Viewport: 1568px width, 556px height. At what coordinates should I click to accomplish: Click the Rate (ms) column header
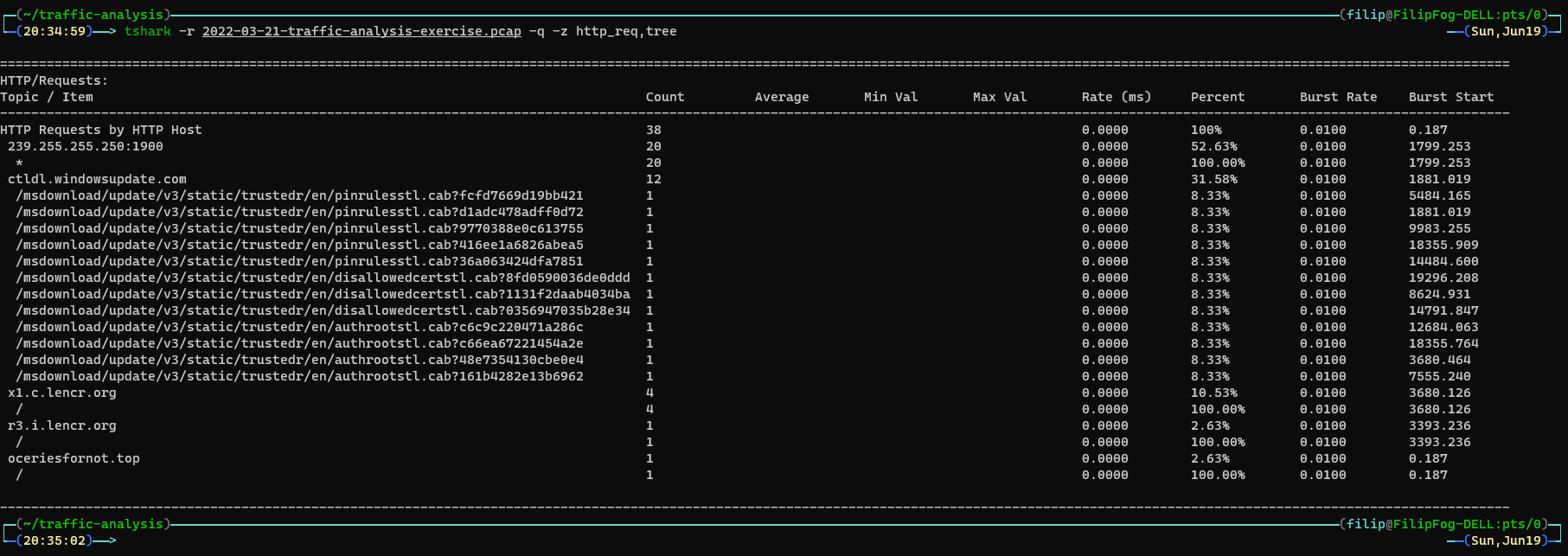click(x=1116, y=97)
